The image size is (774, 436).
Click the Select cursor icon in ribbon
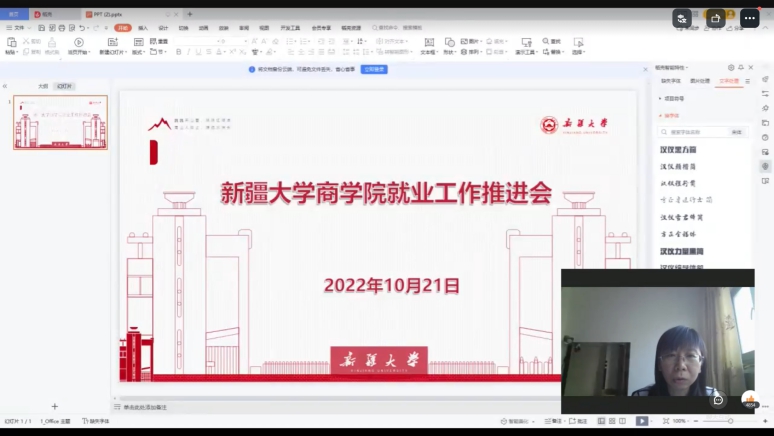coord(578,42)
